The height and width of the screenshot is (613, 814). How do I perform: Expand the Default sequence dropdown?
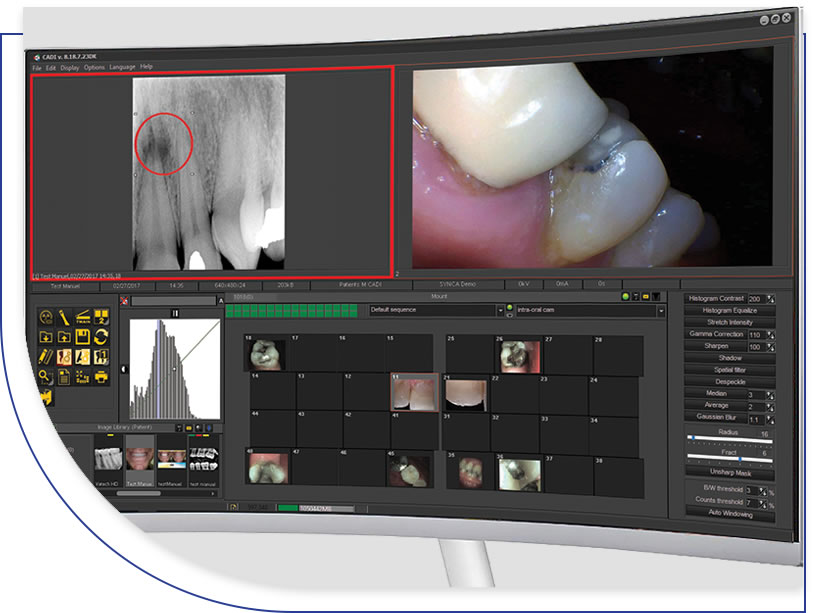pos(499,311)
